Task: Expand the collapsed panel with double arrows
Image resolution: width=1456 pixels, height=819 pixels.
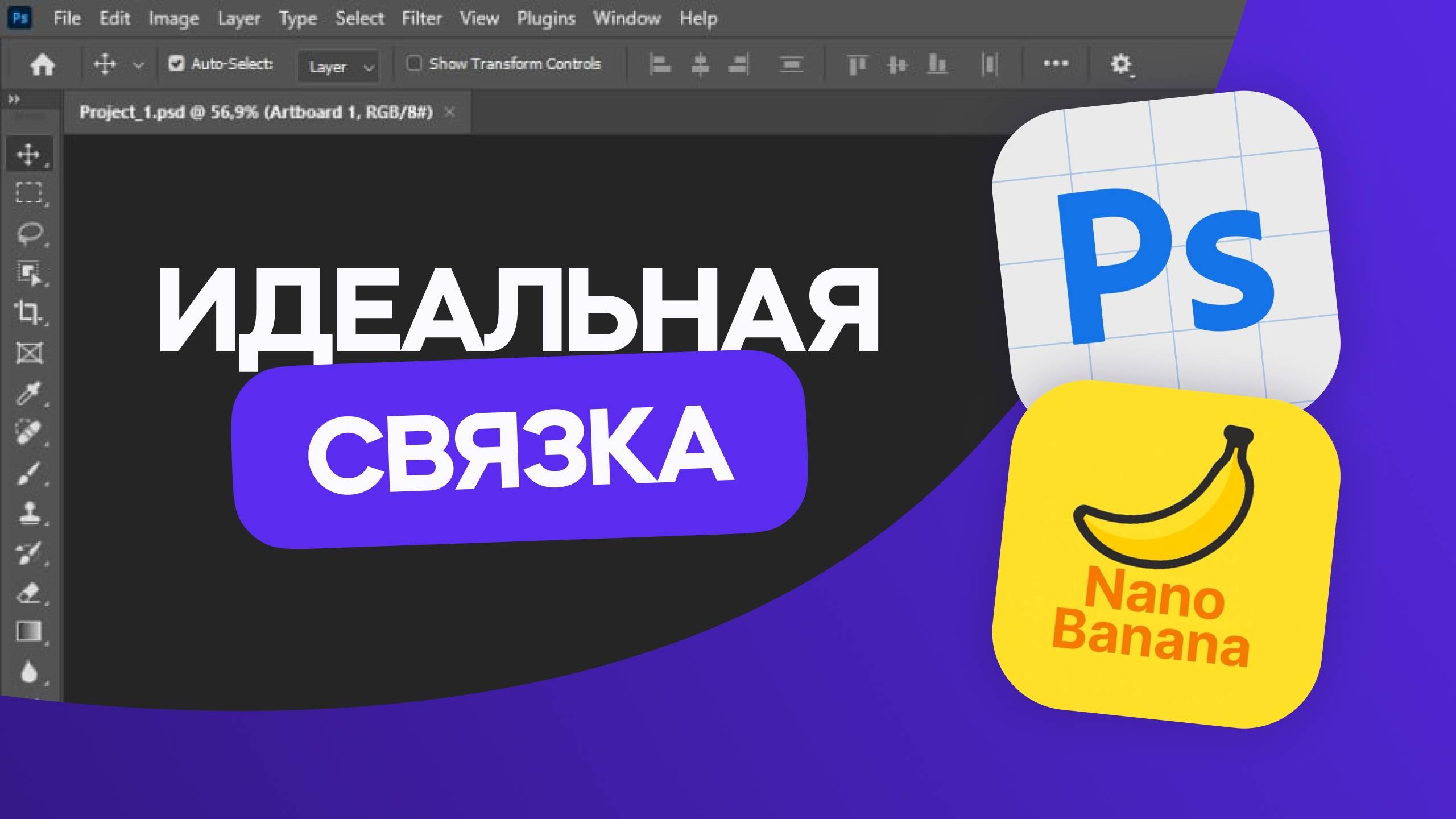Action: (14, 98)
